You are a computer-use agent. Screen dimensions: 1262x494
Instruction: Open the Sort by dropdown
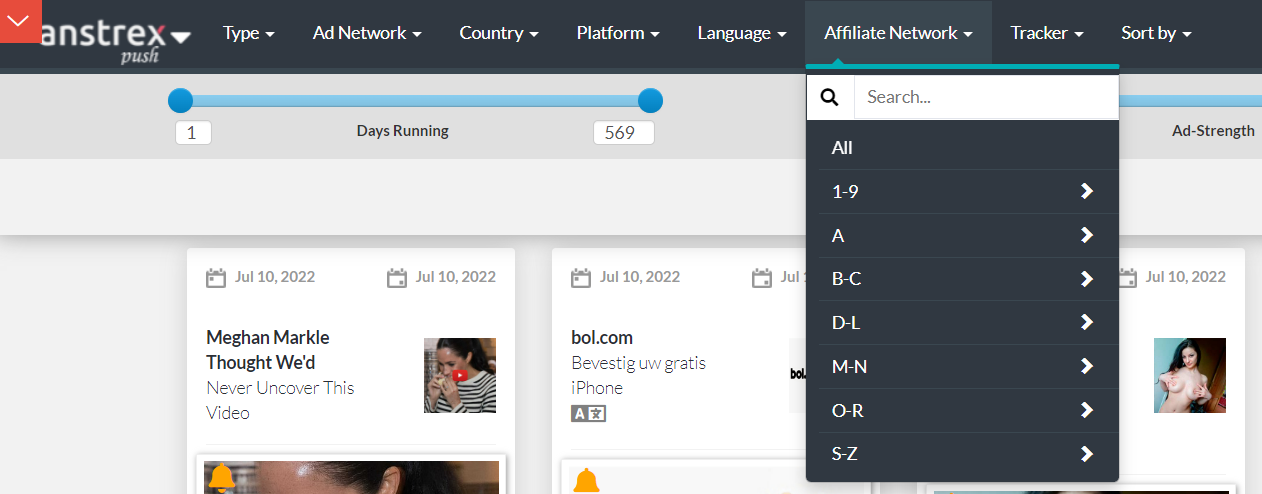coord(1155,33)
